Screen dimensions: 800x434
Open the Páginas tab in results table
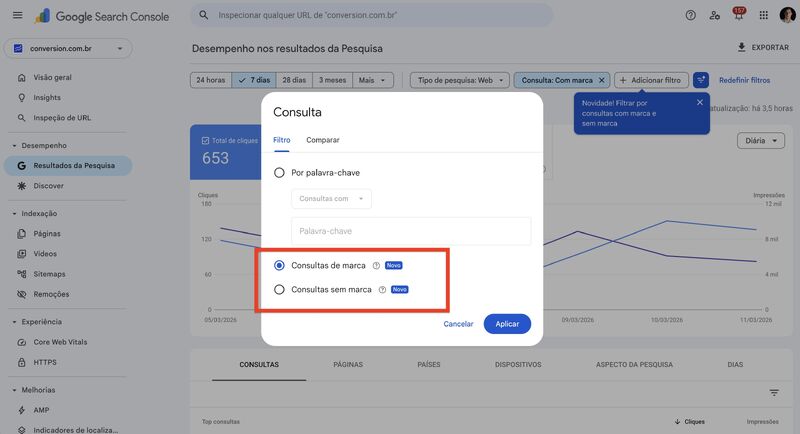click(348, 365)
